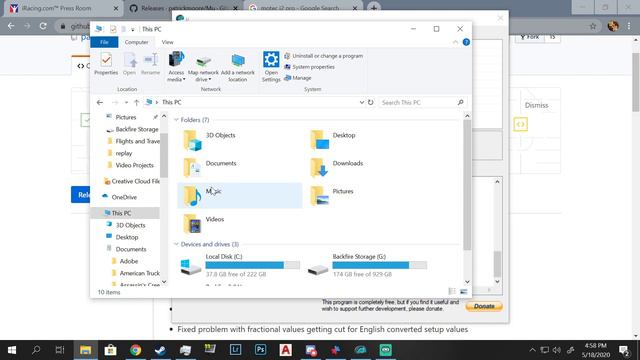This screenshot has width=640, height=360.
Task: Click the Donate button
Action: (x=484, y=306)
